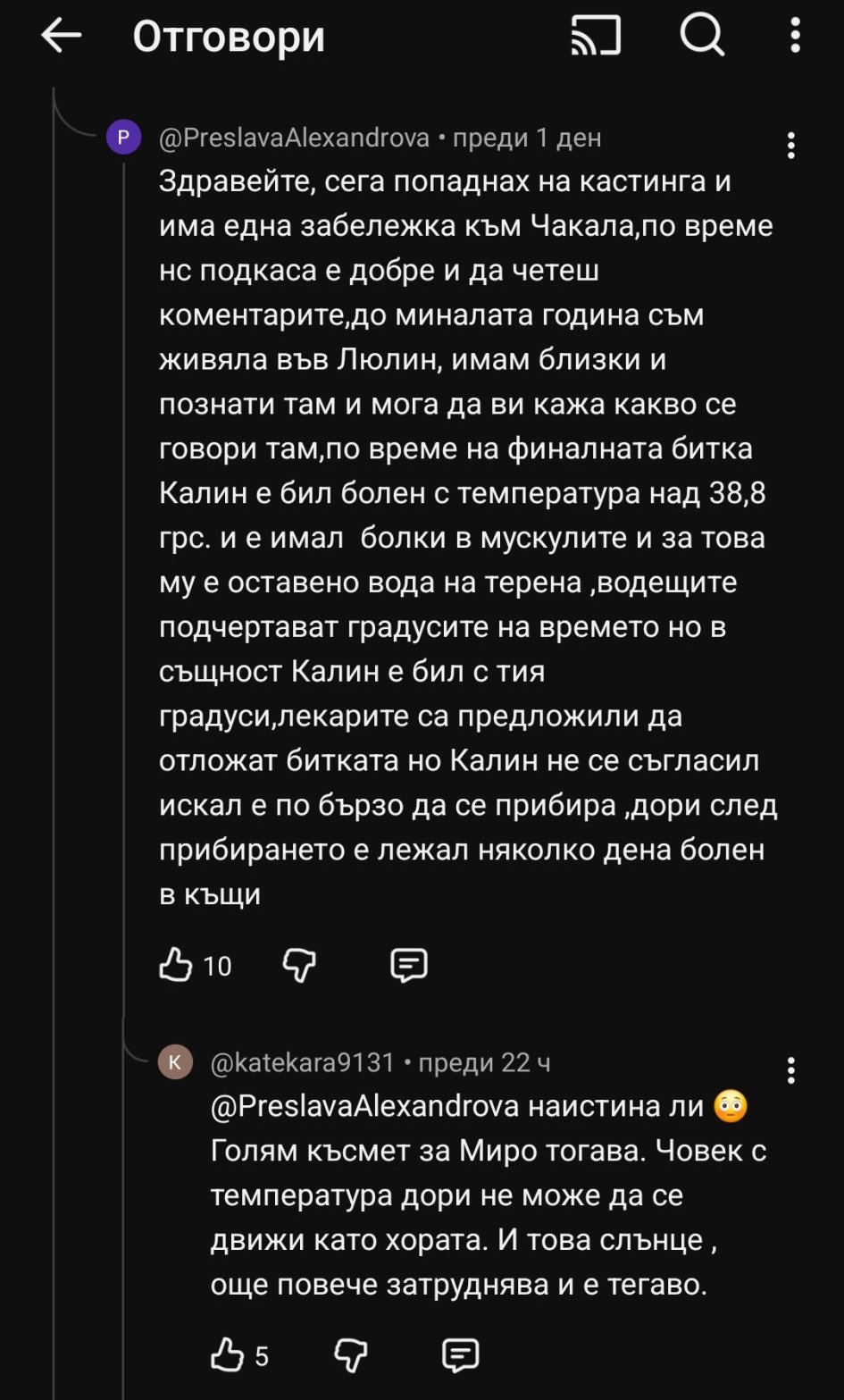Like the comment by PreslavaAlexandrova
Screen dimensions: 844x1400
176,965
